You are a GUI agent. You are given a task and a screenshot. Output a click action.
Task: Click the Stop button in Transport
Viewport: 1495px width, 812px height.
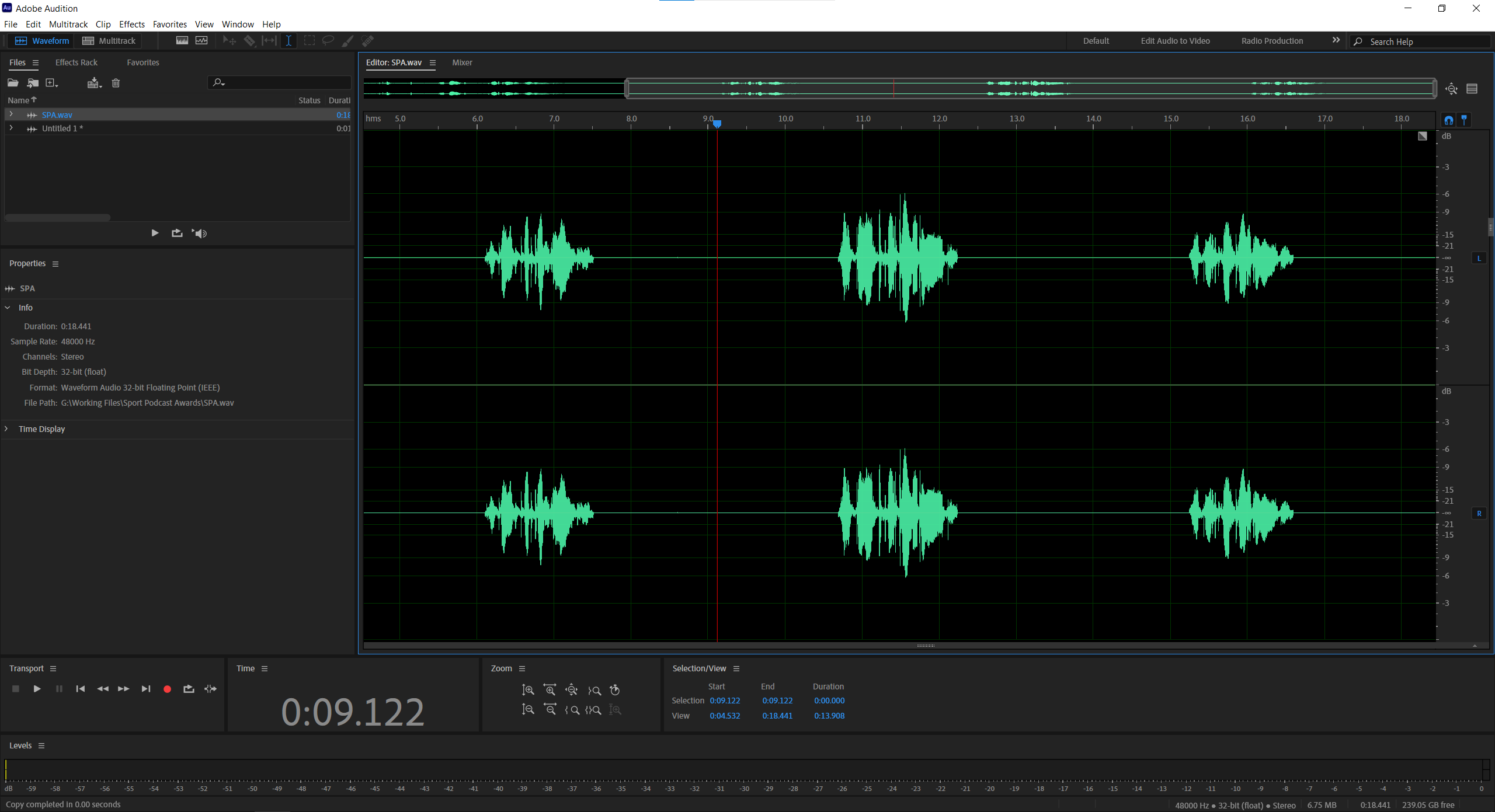[x=16, y=689]
